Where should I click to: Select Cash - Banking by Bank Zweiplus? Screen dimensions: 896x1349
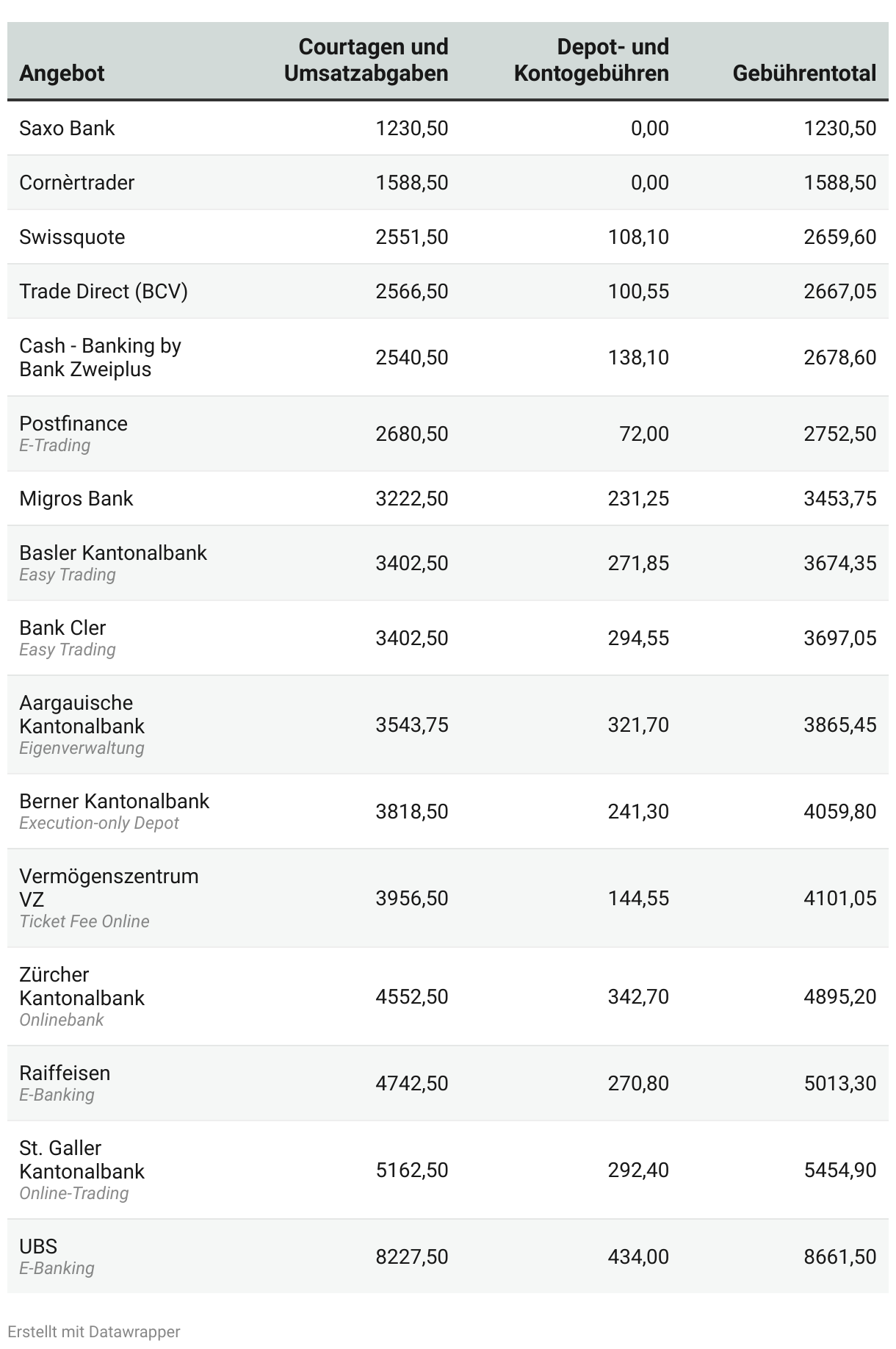click(100, 357)
